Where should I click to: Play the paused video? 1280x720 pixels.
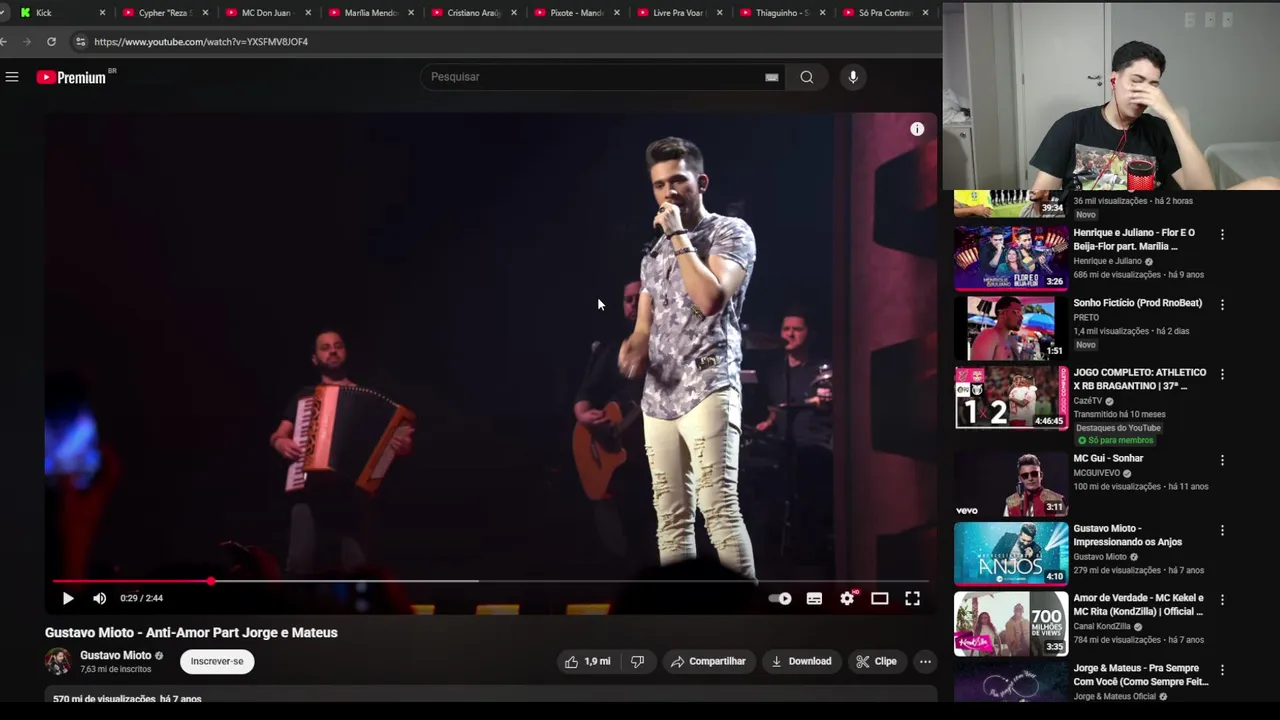[68, 598]
